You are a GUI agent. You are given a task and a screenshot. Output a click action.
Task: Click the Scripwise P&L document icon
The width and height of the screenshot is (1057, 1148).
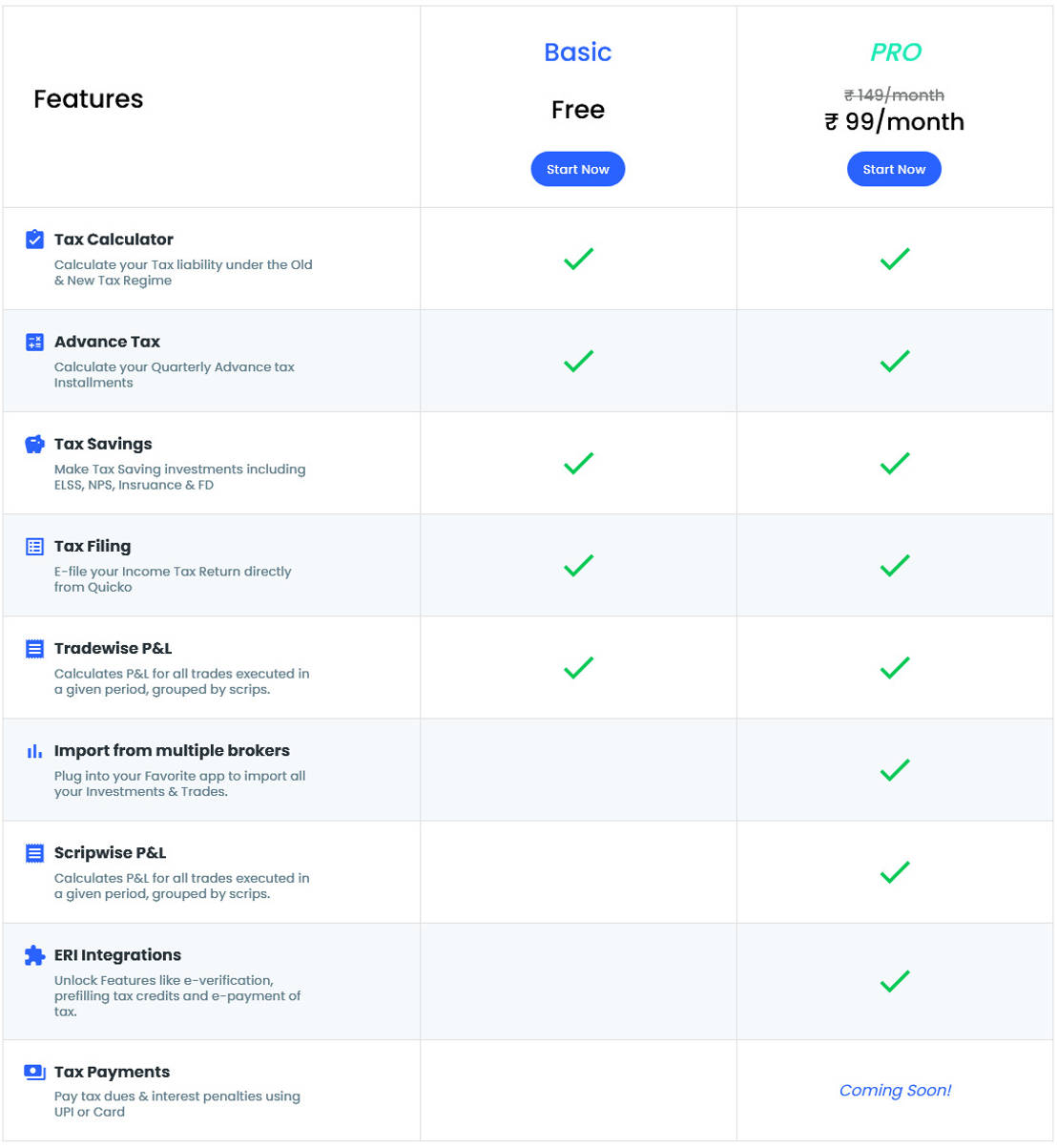click(34, 853)
